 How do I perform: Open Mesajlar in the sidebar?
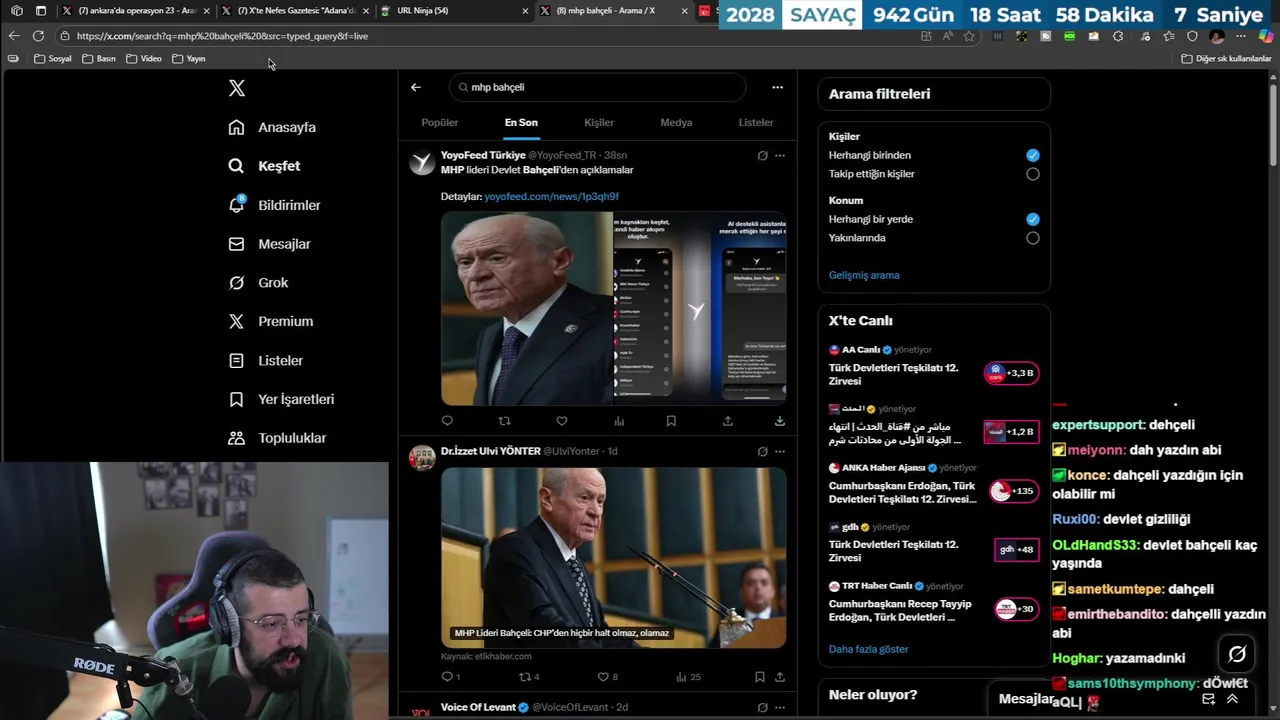tap(269, 244)
